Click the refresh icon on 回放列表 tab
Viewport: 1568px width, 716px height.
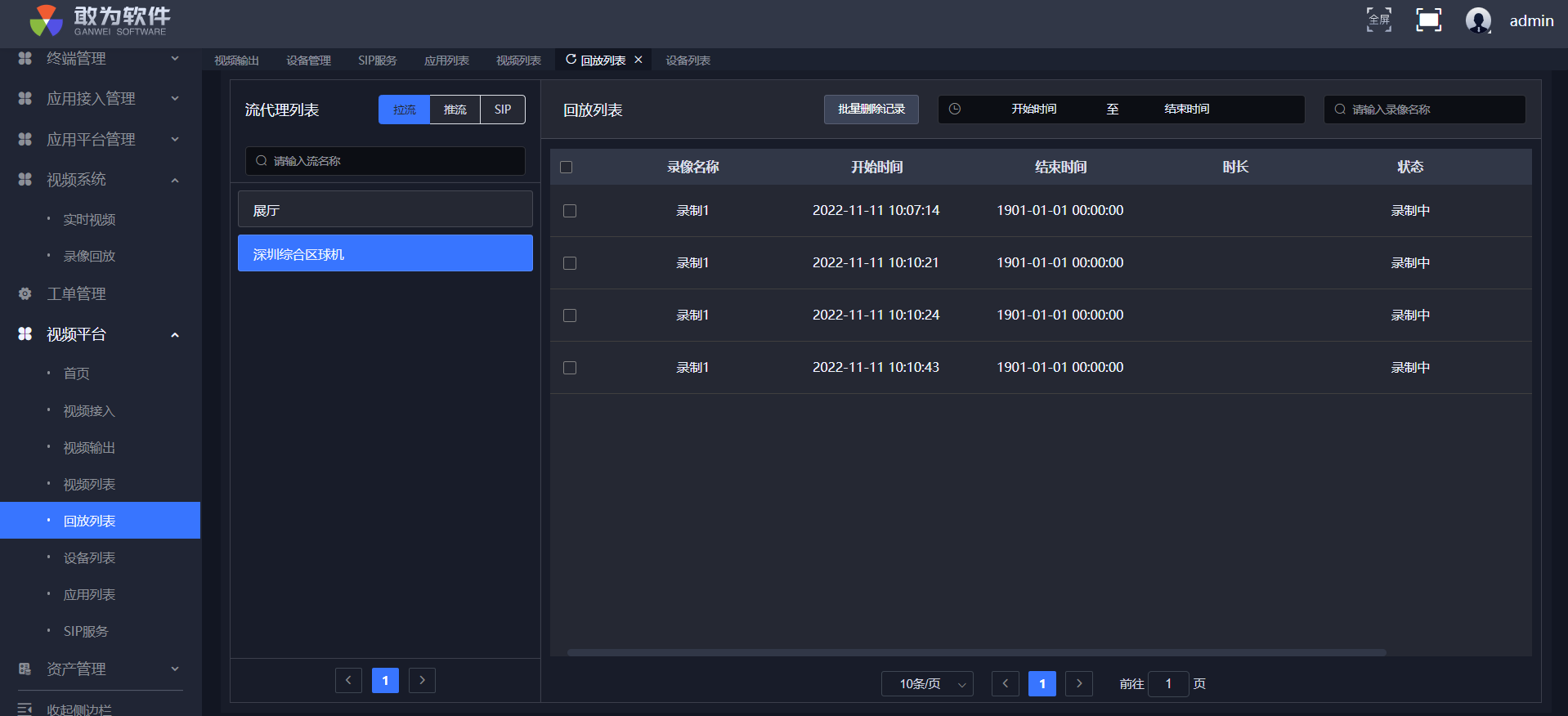571,60
